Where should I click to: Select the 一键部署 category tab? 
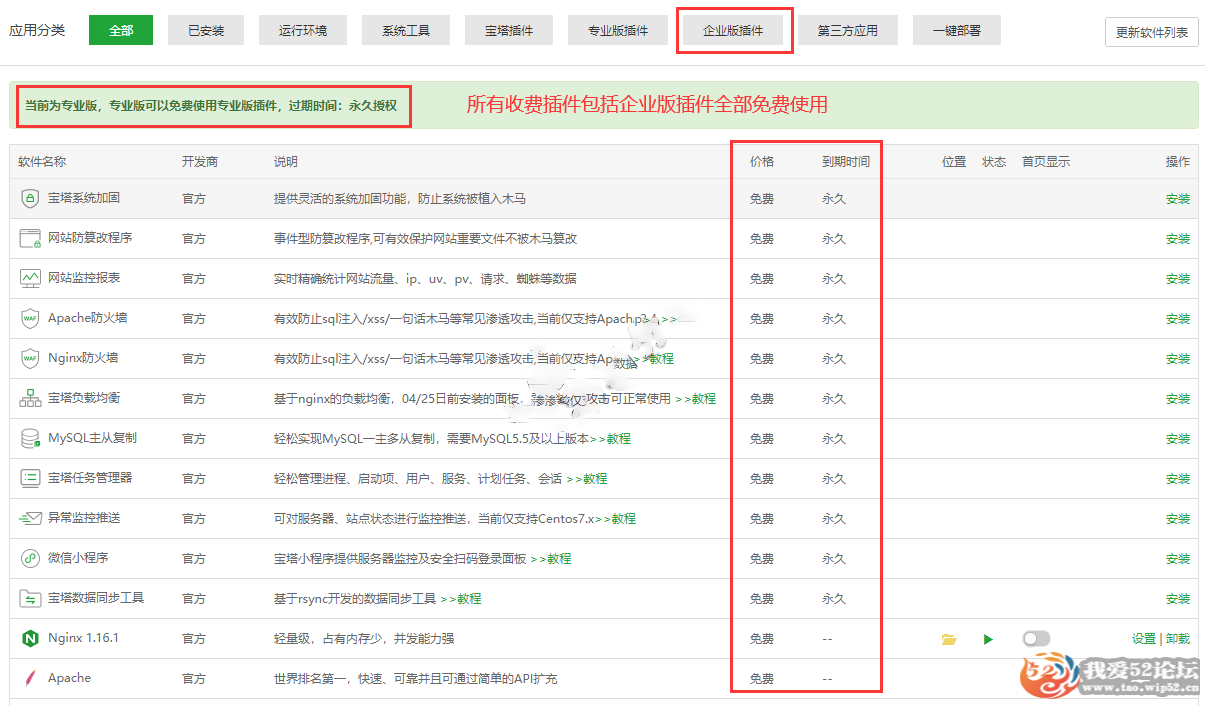pos(957,30)
